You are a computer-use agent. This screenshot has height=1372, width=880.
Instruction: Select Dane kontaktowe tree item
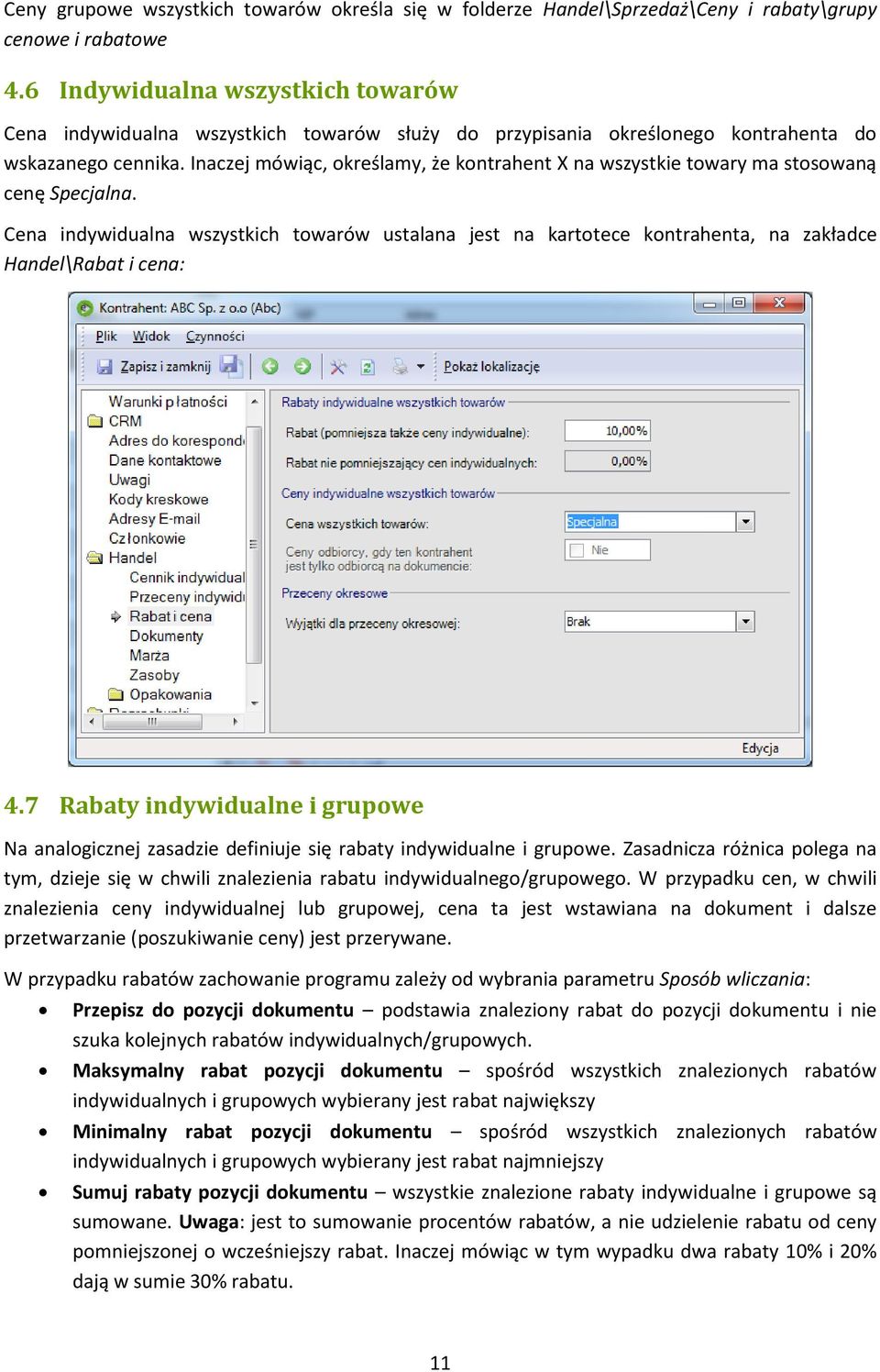click(x=165, y=460)
